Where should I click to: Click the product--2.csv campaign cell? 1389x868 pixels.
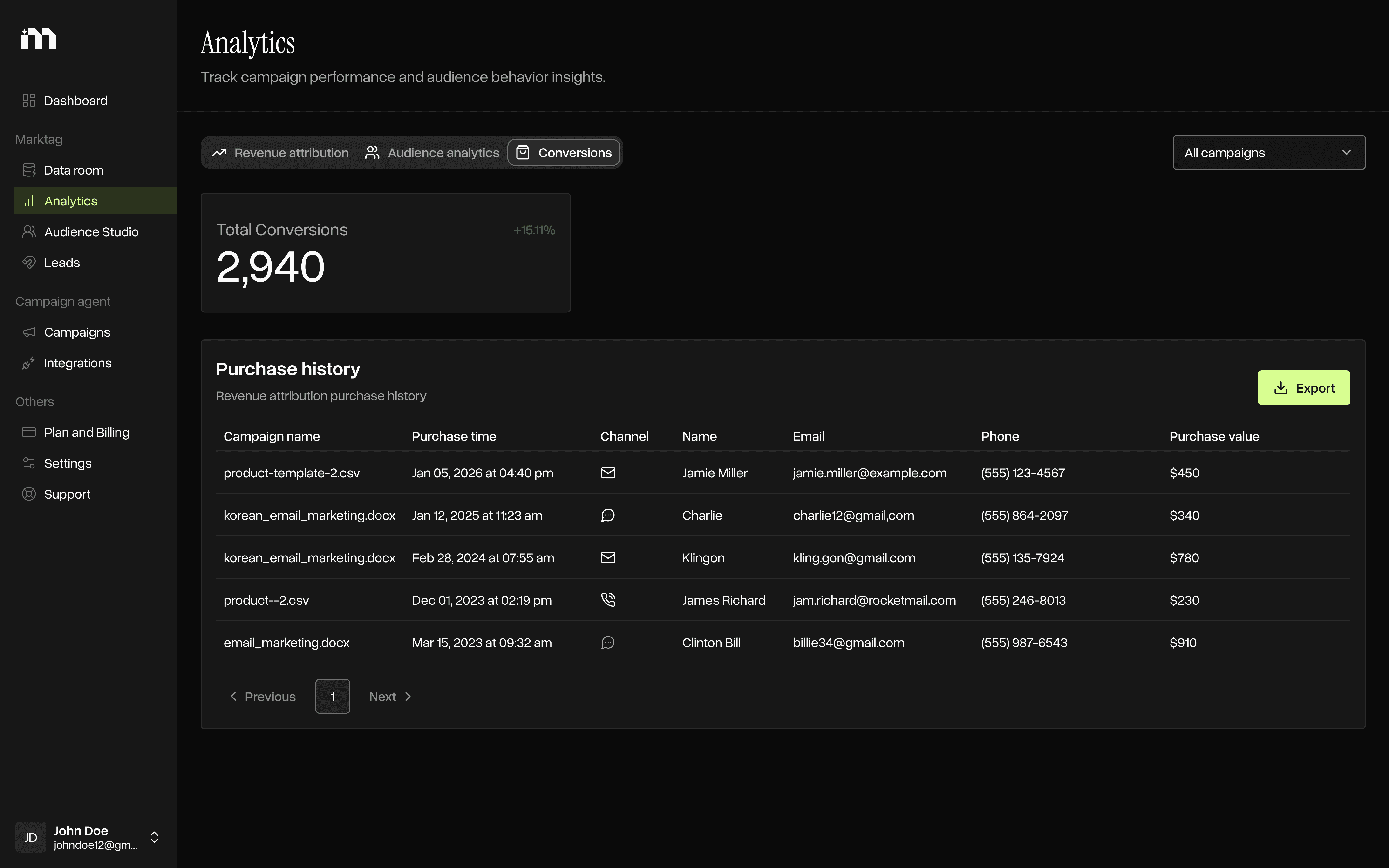pos(266,600)
